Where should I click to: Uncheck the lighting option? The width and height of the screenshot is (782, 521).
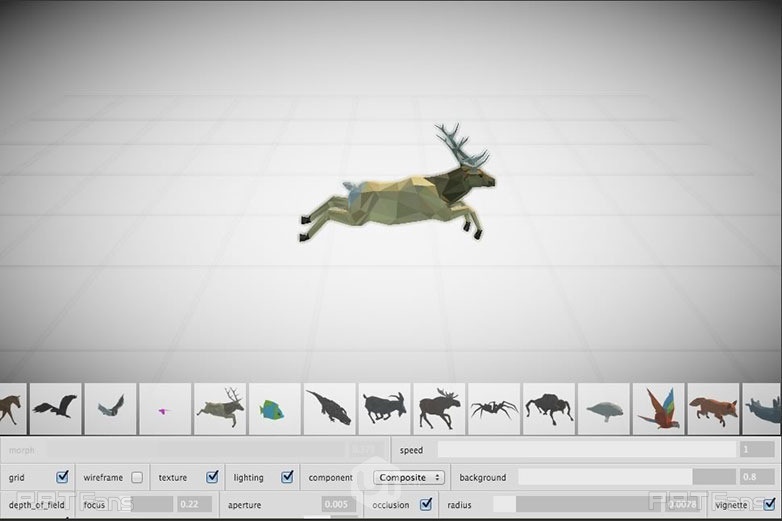pyautogui.click(x=288, y=477)
